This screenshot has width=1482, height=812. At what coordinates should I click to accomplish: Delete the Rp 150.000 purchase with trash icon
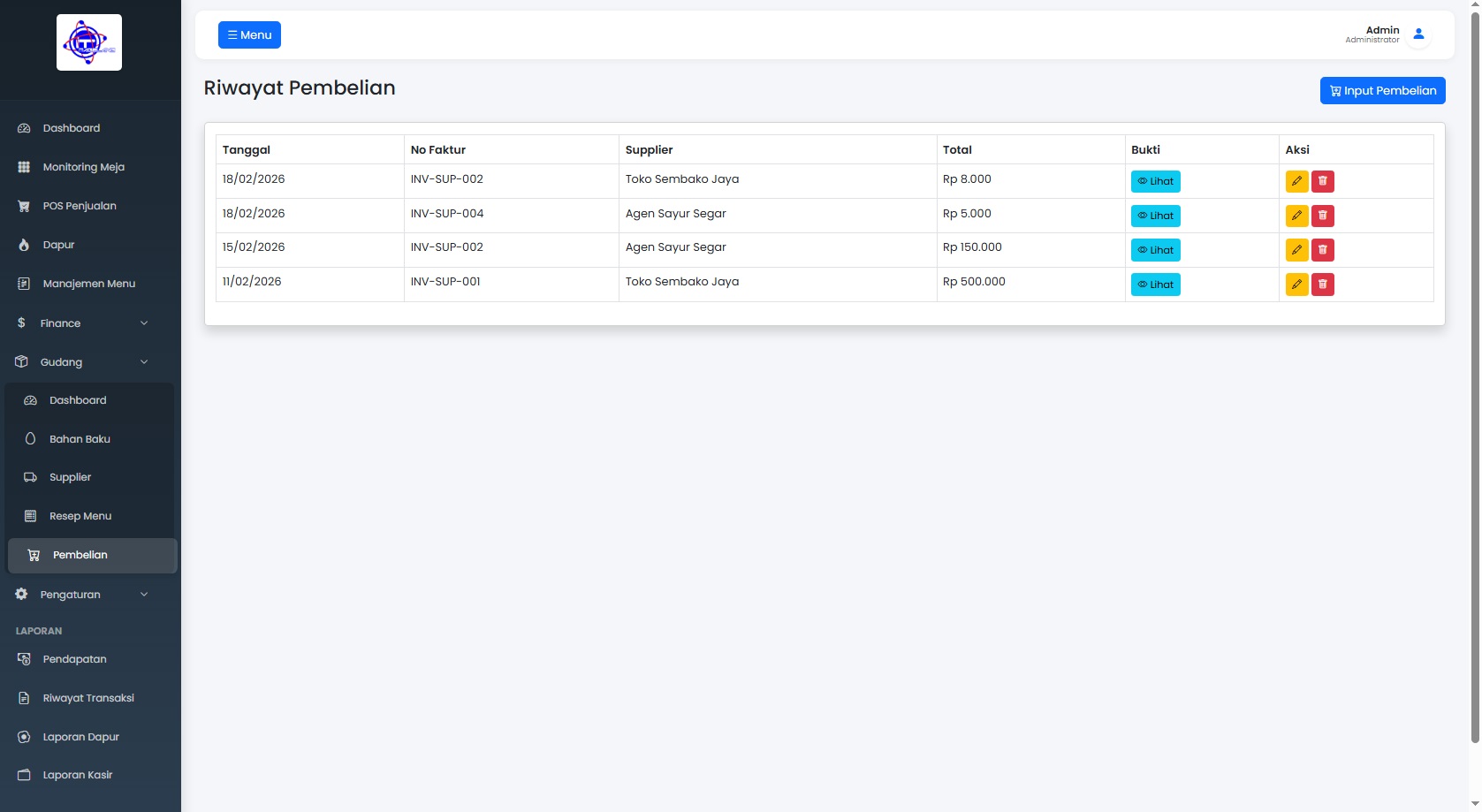click(1322, 250)
